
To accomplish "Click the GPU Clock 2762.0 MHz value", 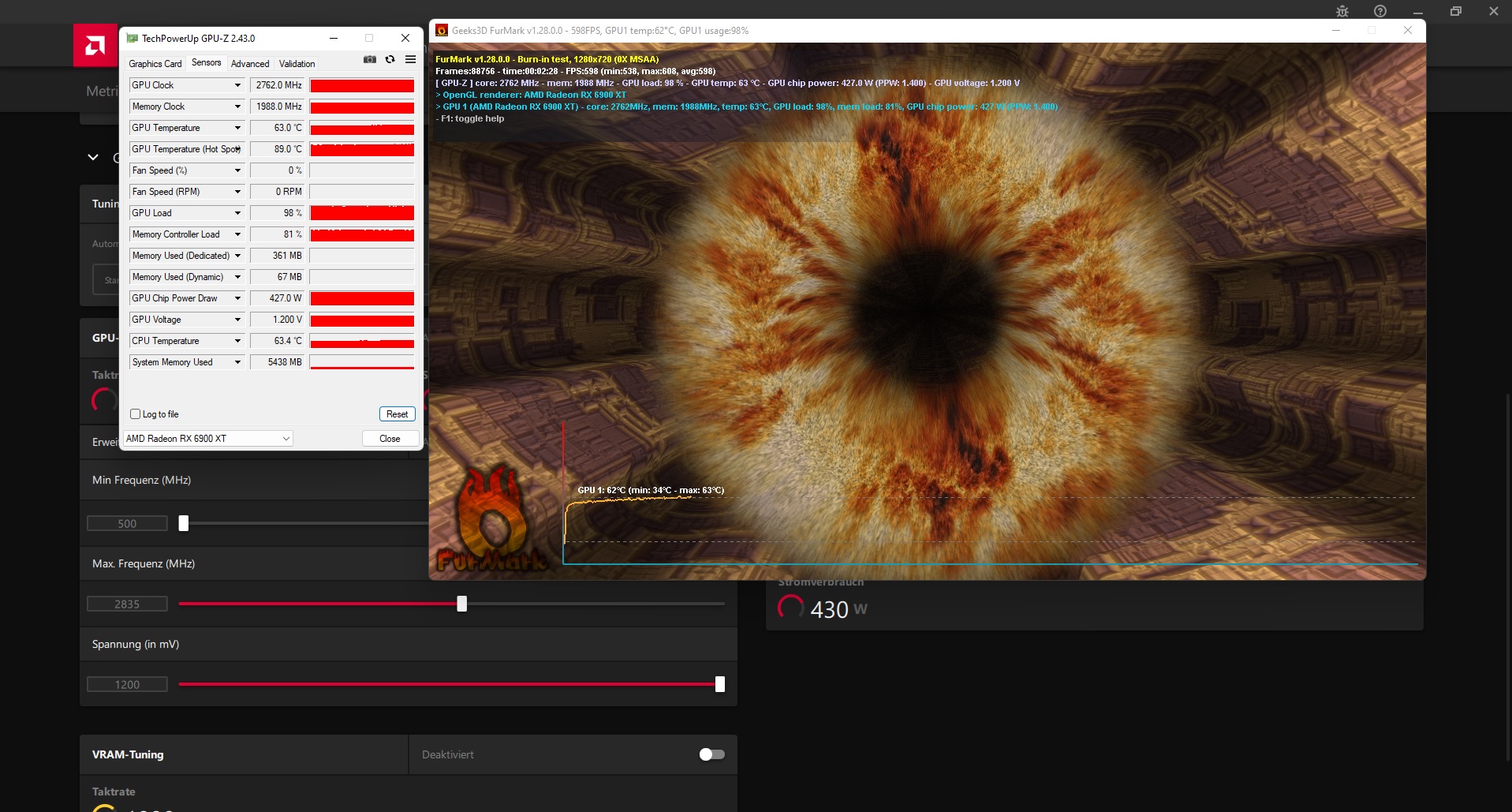I will click(278, 85).
